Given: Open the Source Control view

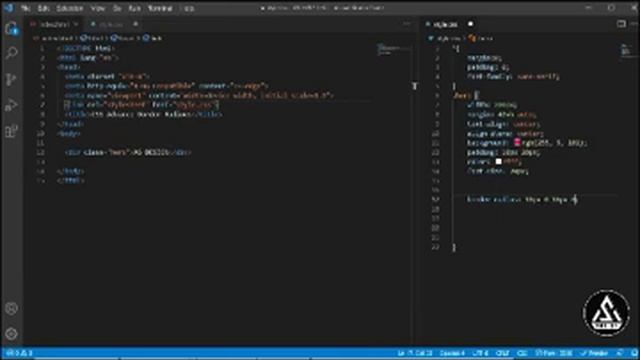Looking at the screenshot, I should coord(11,79).
